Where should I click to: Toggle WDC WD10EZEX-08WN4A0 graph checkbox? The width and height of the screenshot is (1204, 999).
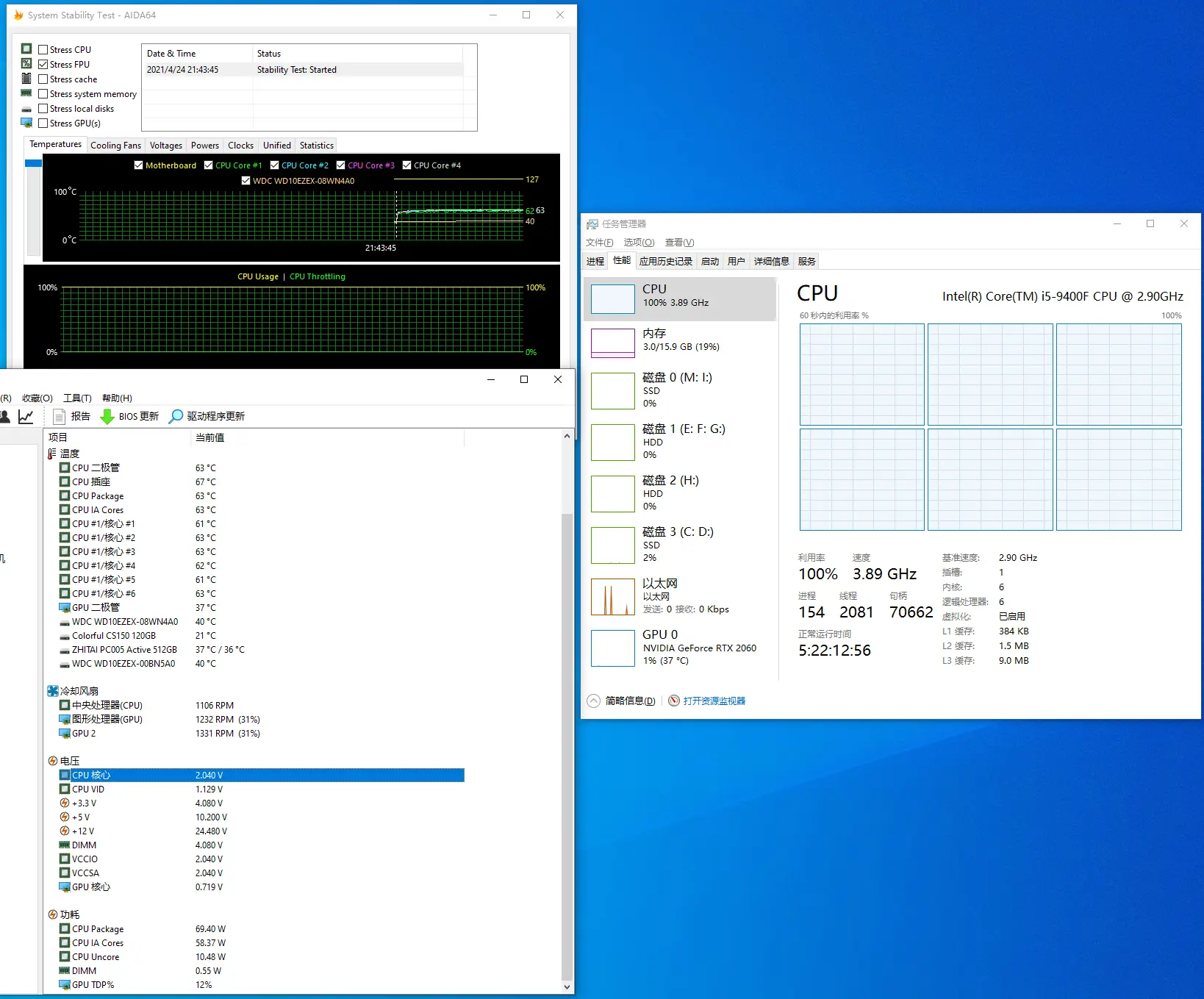point(246,181)
